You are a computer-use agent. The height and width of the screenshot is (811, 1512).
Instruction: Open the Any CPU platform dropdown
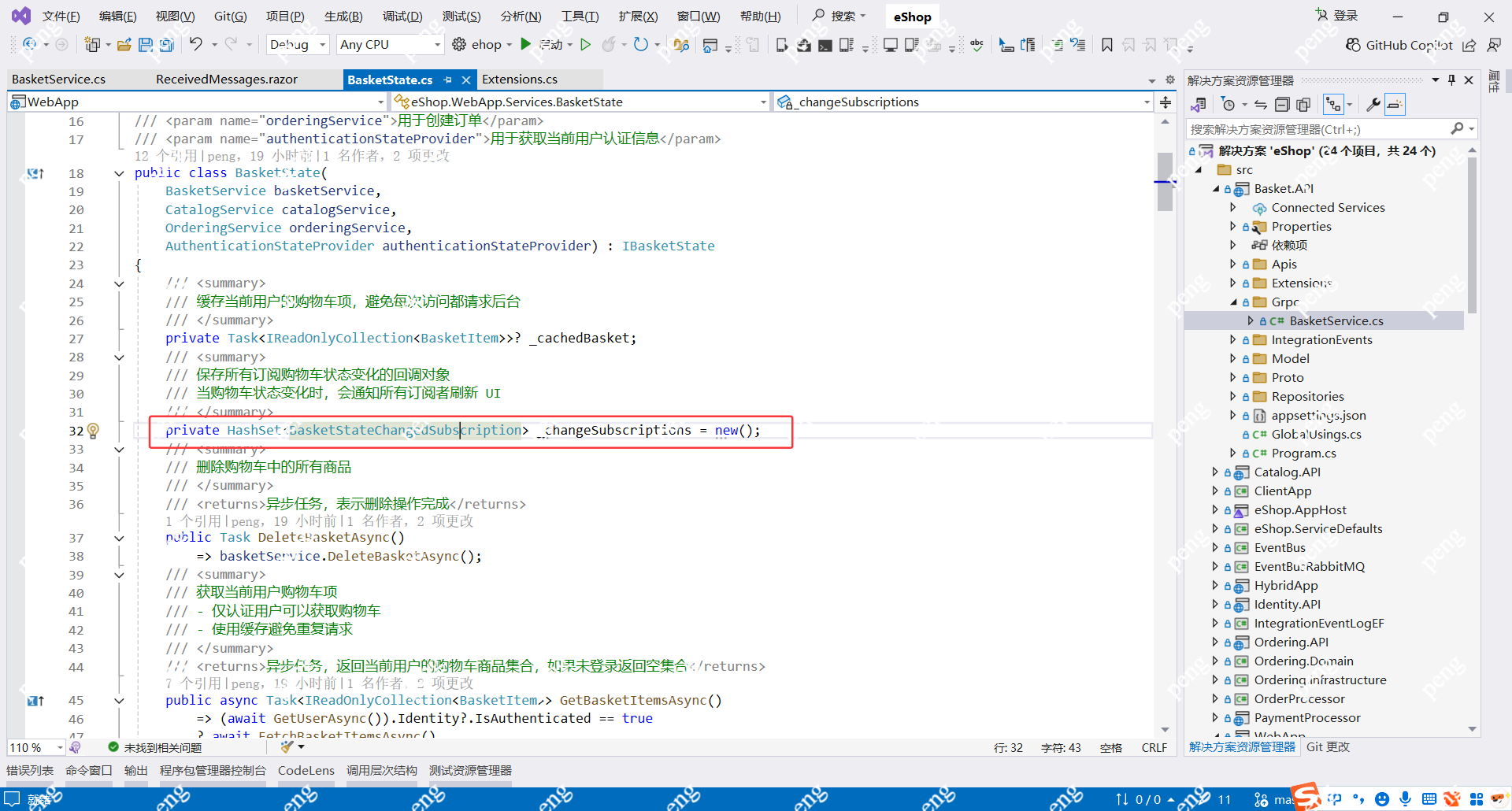pos(389,44)
